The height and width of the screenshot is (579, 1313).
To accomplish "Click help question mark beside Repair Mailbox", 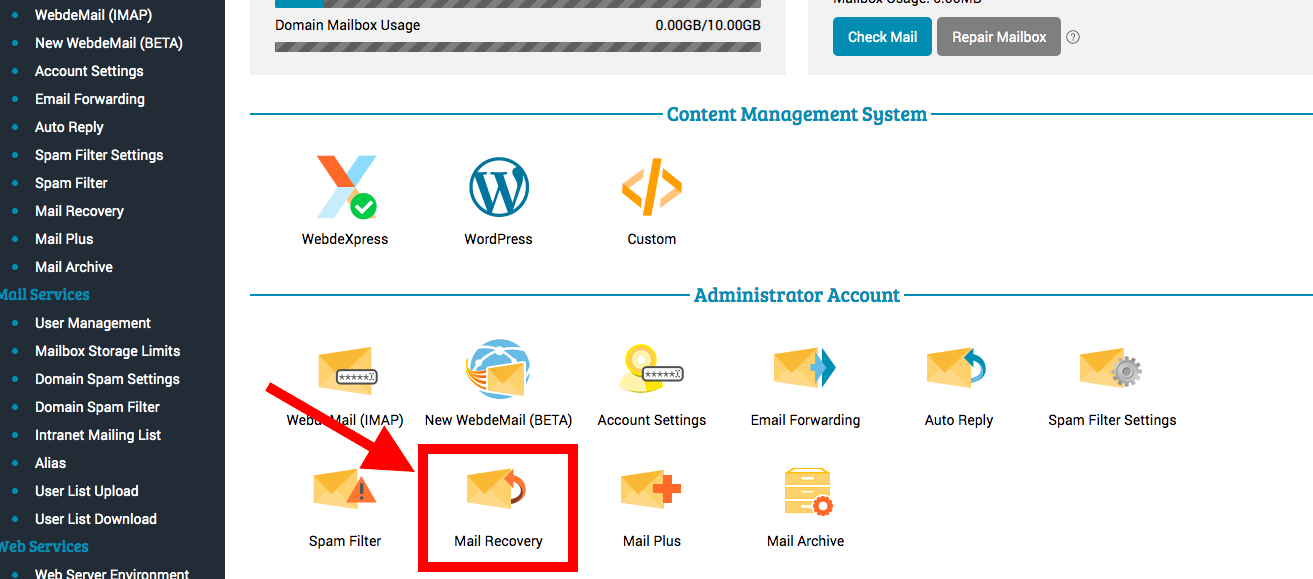I will 1073,37.
